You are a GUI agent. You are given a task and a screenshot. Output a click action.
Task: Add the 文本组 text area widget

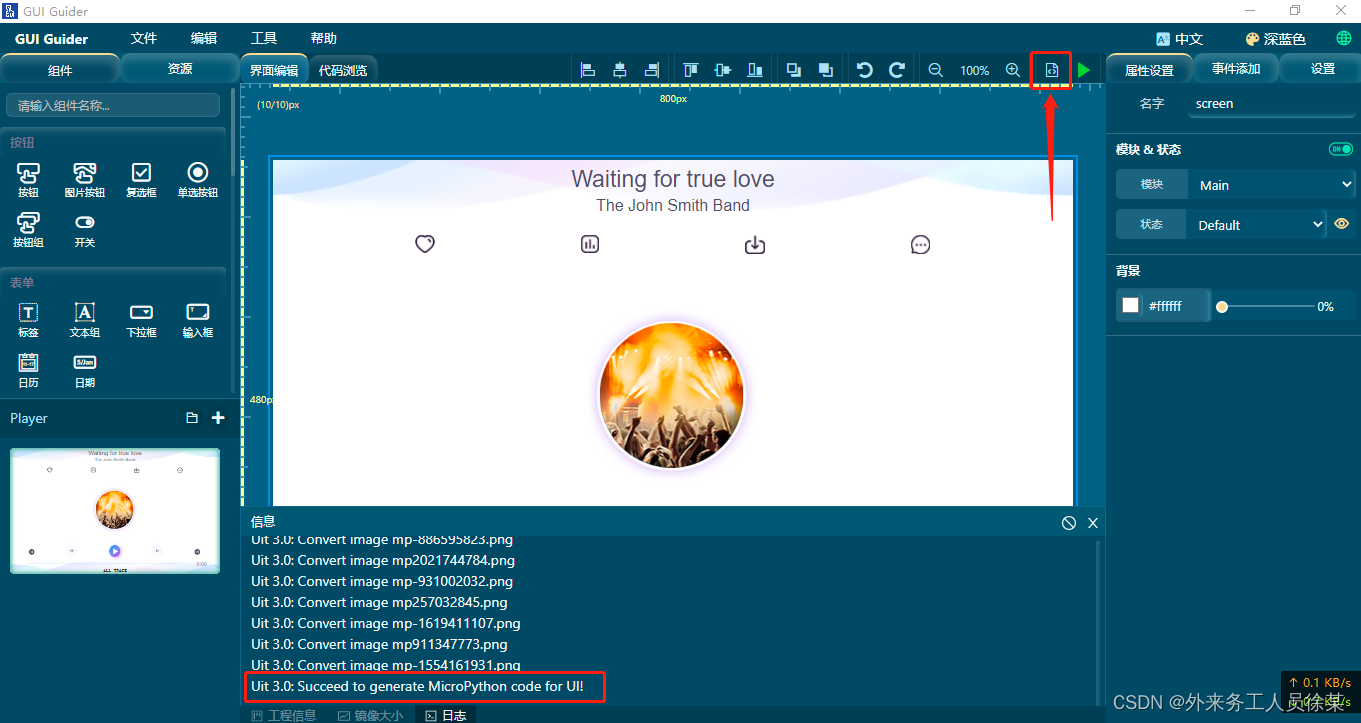(85, 320)
